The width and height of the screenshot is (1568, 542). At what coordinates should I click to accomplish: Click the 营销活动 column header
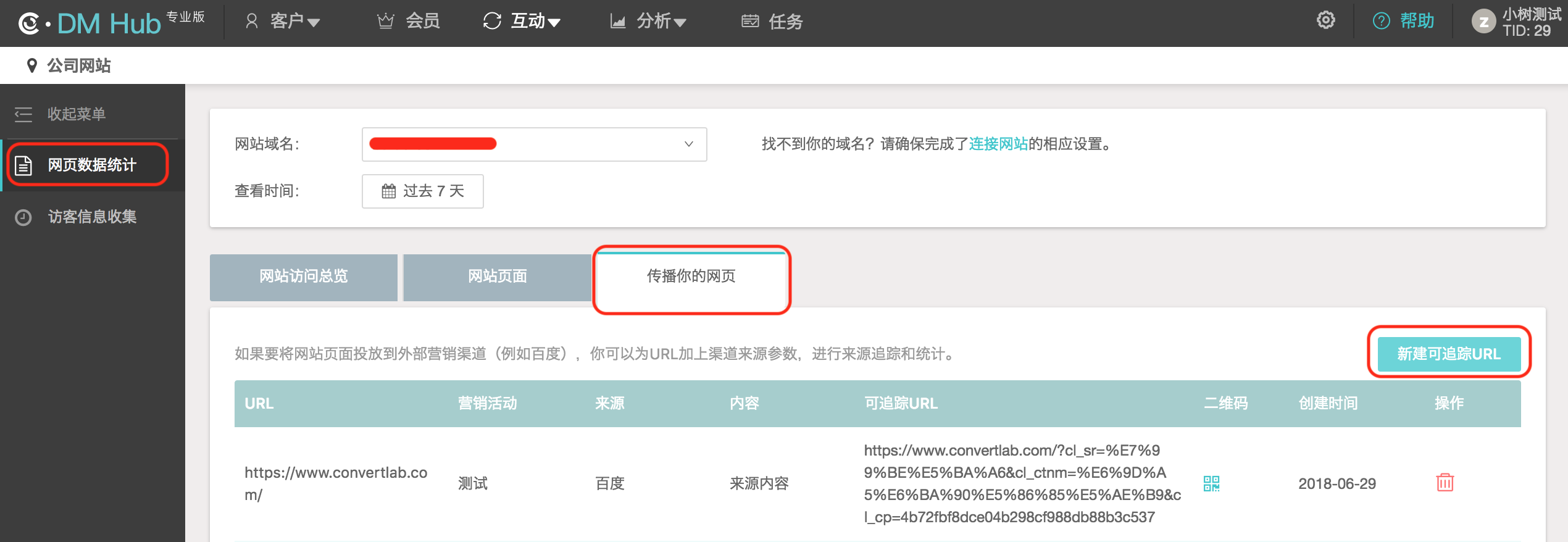pyautogui.click(x=487, y=404)
